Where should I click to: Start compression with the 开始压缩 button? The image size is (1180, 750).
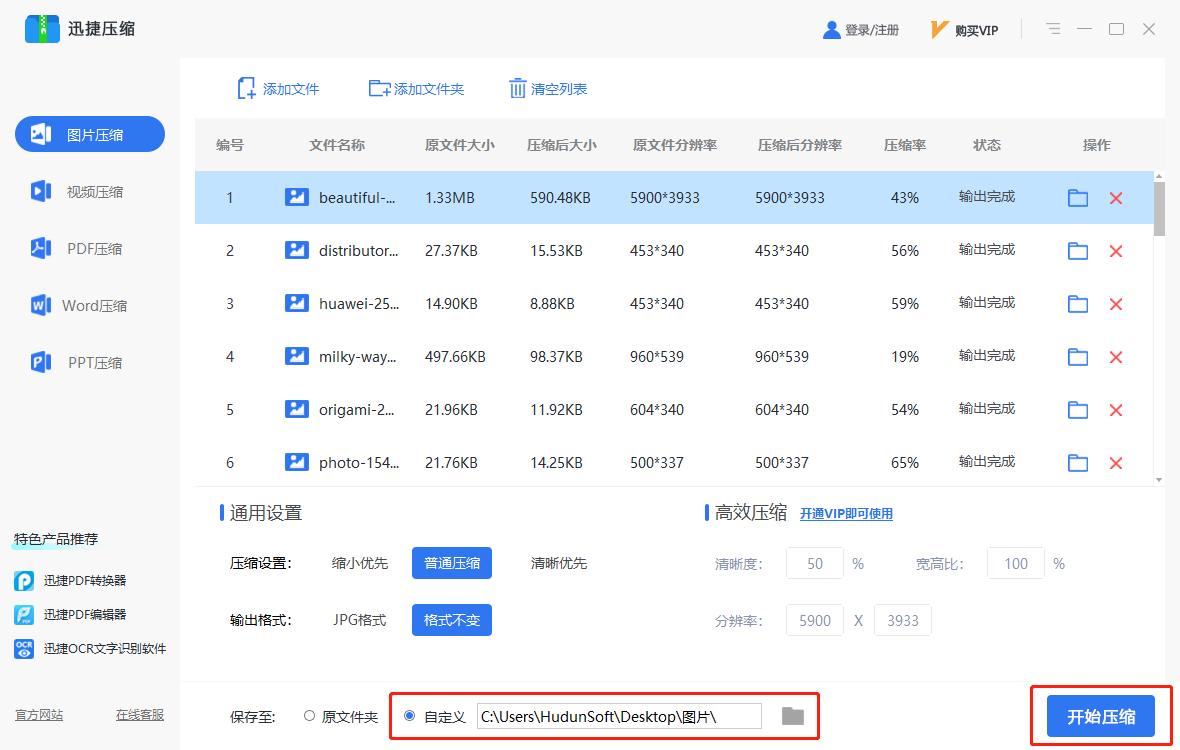tap(1101, 716)
